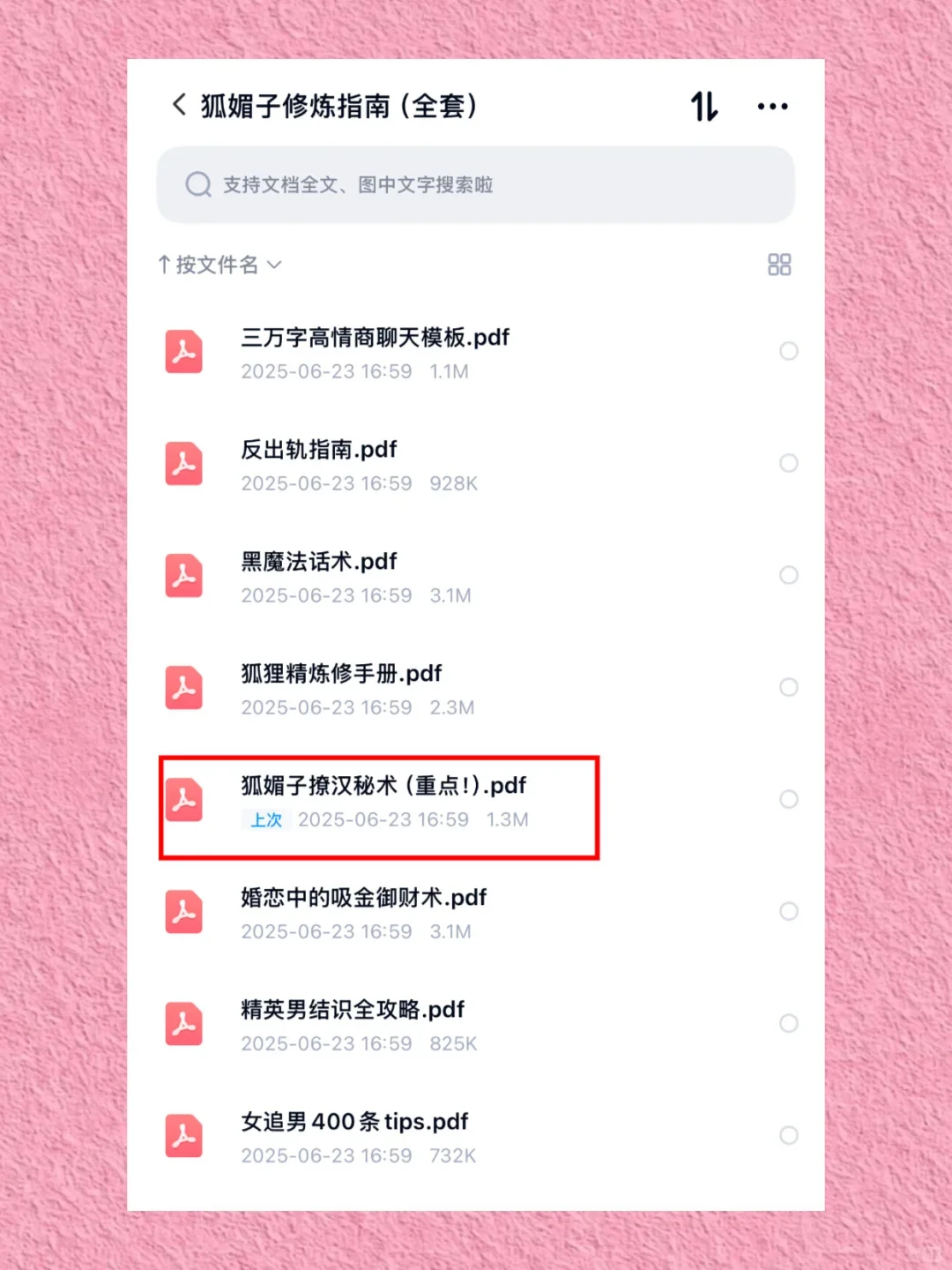Click the PDF icon of 反出轨指南
This screenshot has width=952, height=1270.
pyautogui.click(x=184, y=464)
